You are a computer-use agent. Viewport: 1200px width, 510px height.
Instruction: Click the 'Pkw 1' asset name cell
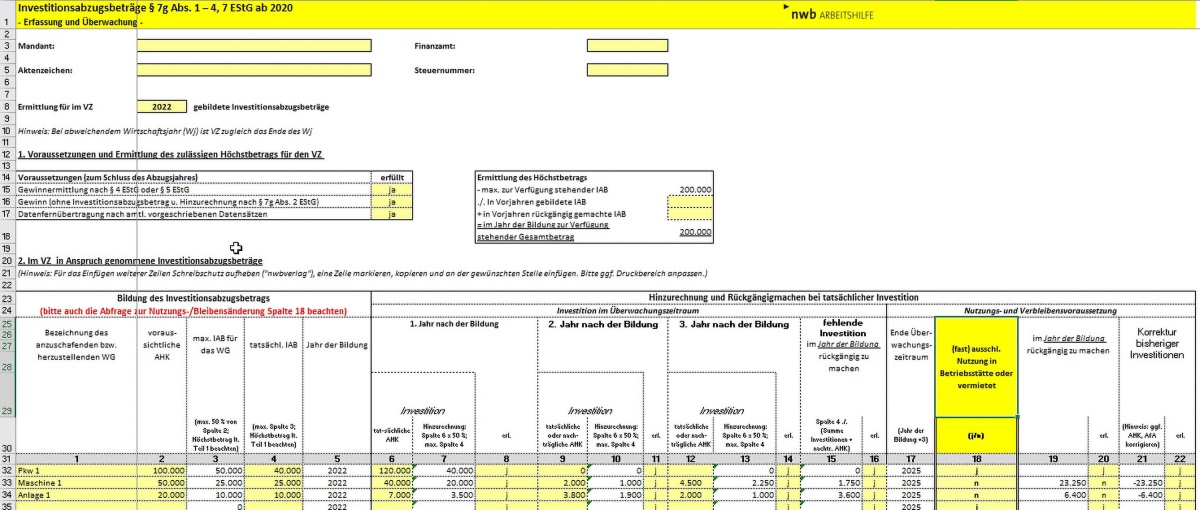pyautogui.click(x=75, y=468)
